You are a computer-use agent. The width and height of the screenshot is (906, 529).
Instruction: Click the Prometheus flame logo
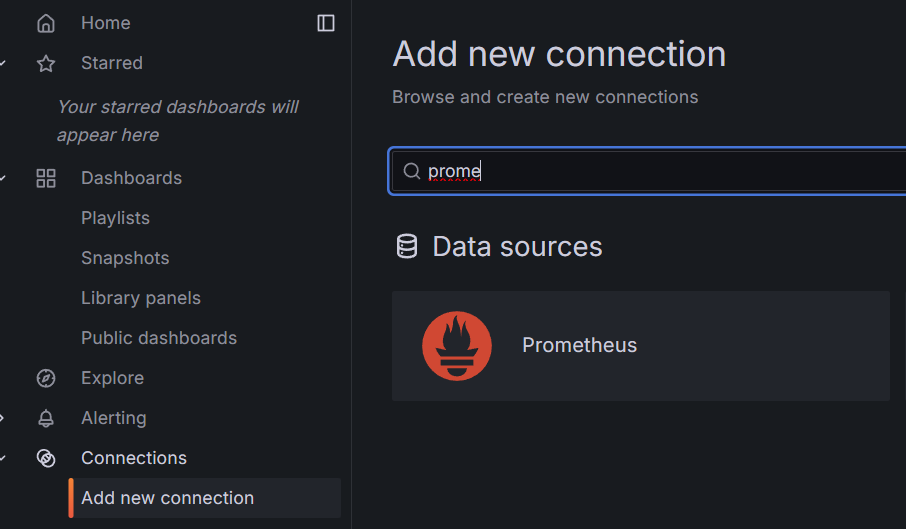[456, 346]
